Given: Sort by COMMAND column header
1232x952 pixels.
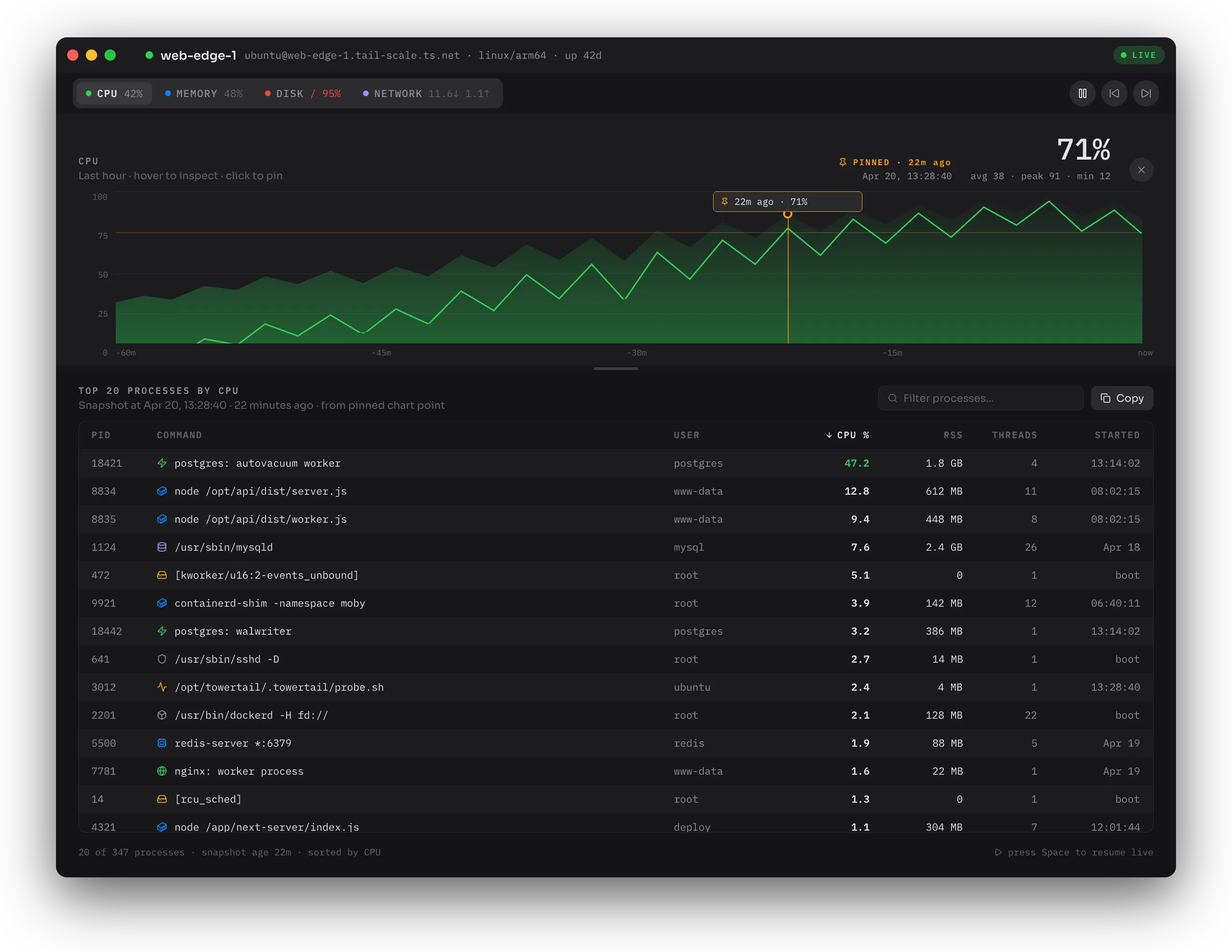Looking at the screenshot, I should click(179, 435).
